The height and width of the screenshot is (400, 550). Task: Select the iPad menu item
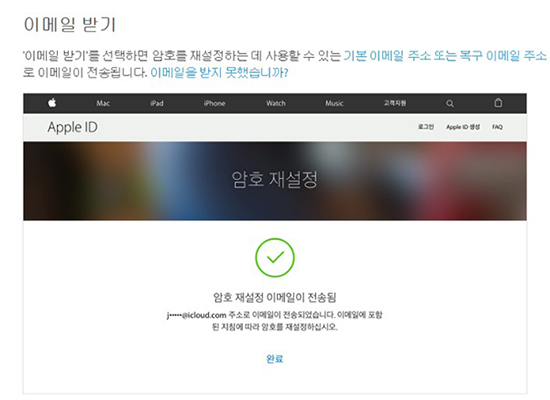pos(156,103)
